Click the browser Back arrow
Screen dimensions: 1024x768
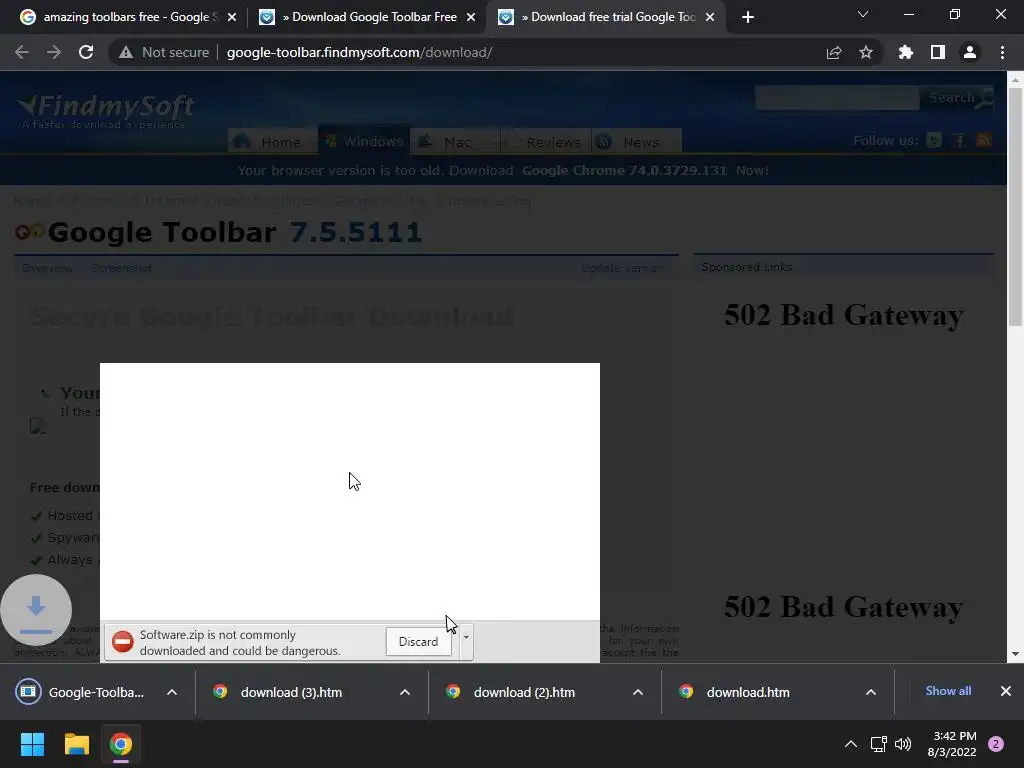click(x=22, y=52)
